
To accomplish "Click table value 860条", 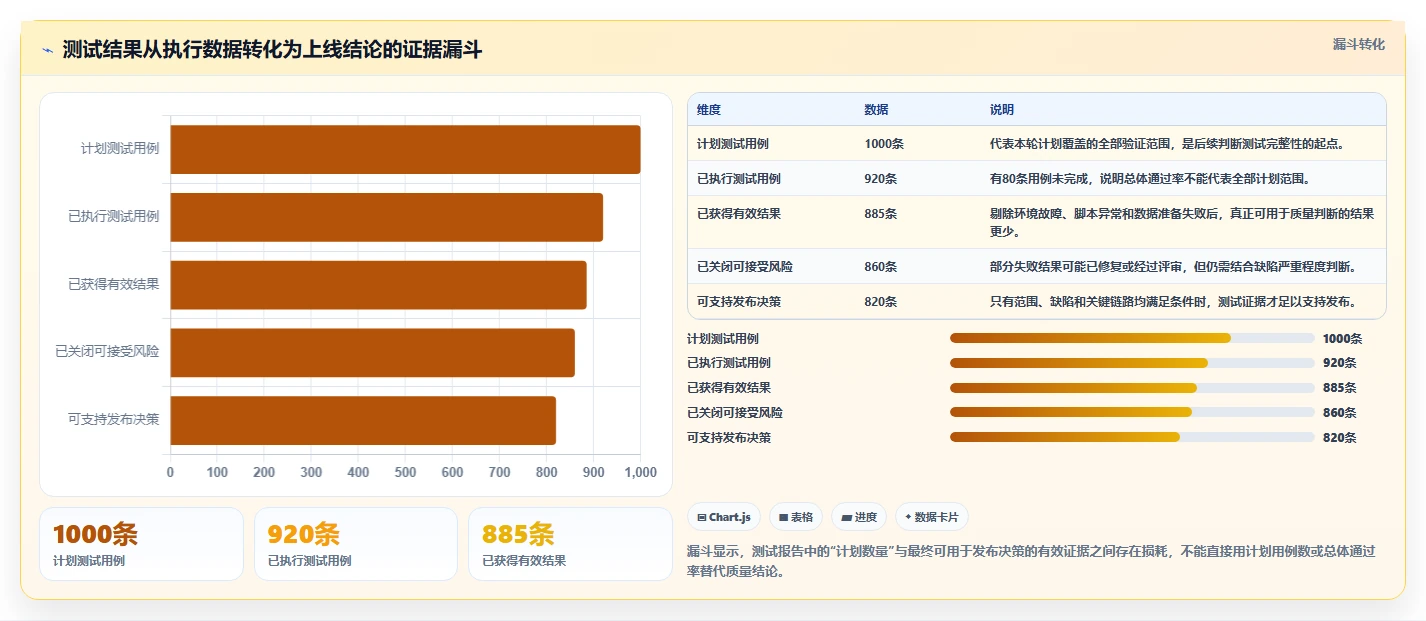I will tap(881, 266).
